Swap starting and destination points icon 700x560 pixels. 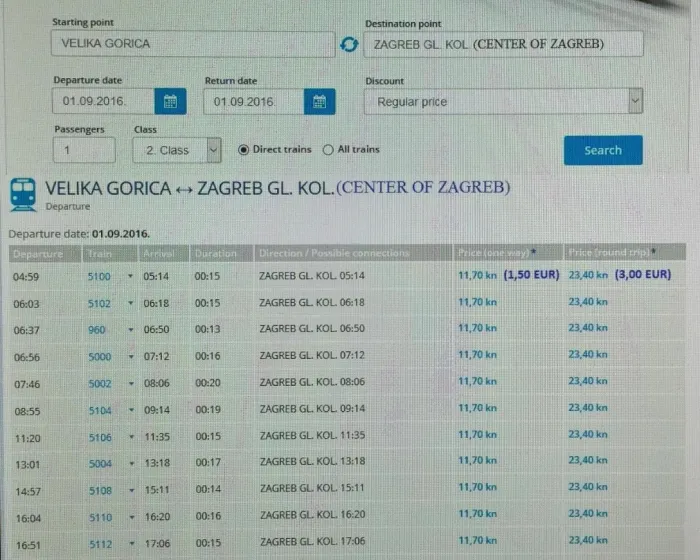click(349, 44)
